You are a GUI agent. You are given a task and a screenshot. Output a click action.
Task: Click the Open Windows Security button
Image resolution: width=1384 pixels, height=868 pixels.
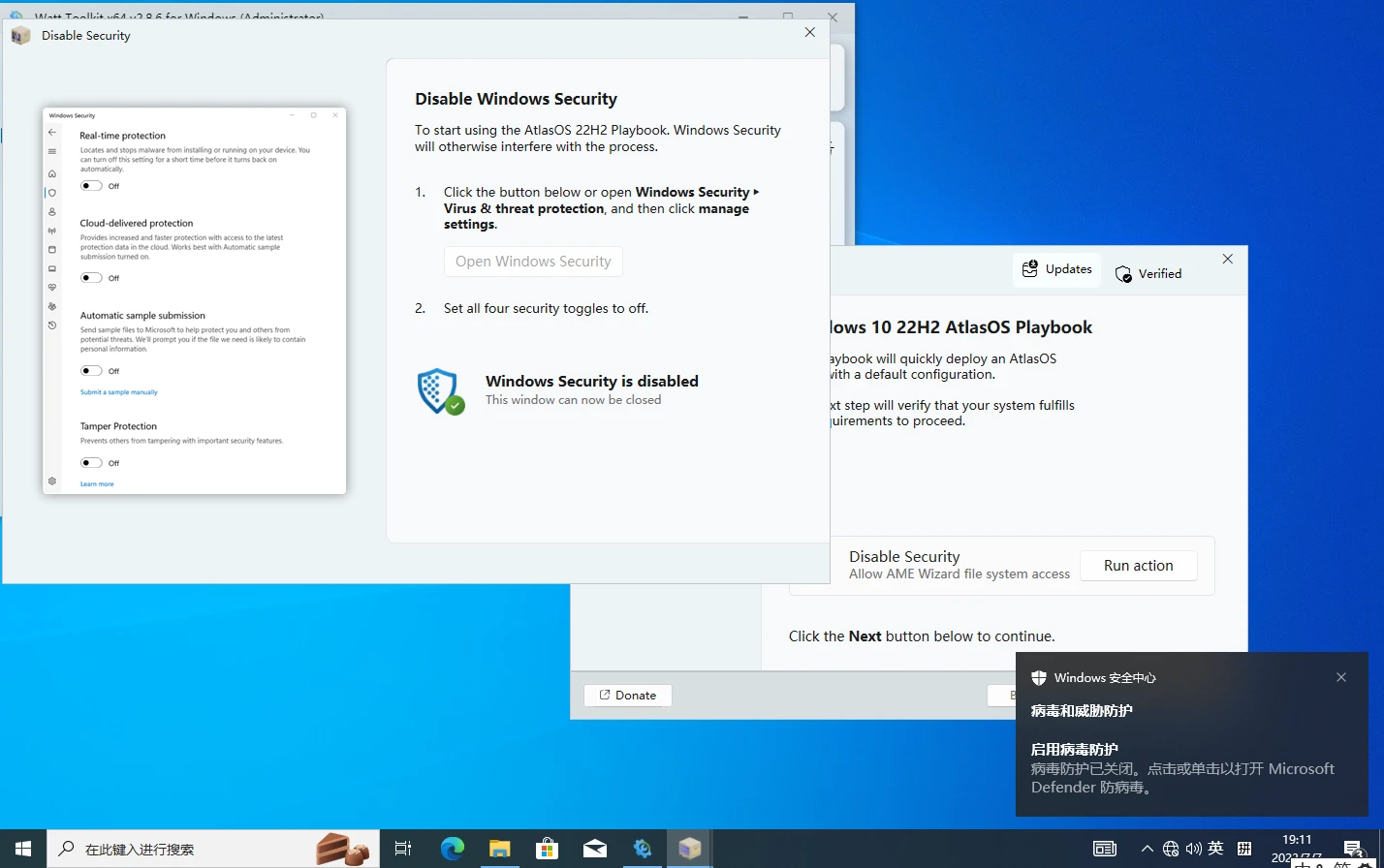point(533,262)
